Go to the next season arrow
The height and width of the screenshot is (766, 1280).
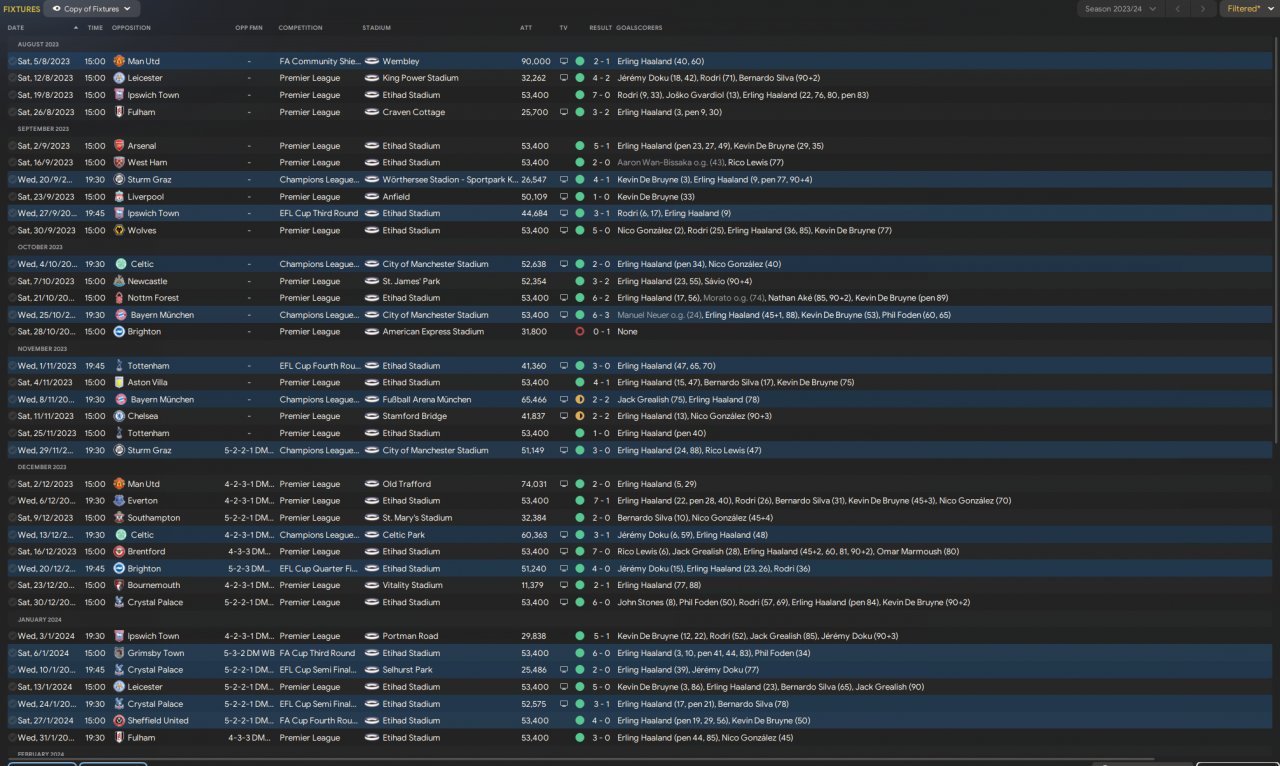tap(1203, 9)
